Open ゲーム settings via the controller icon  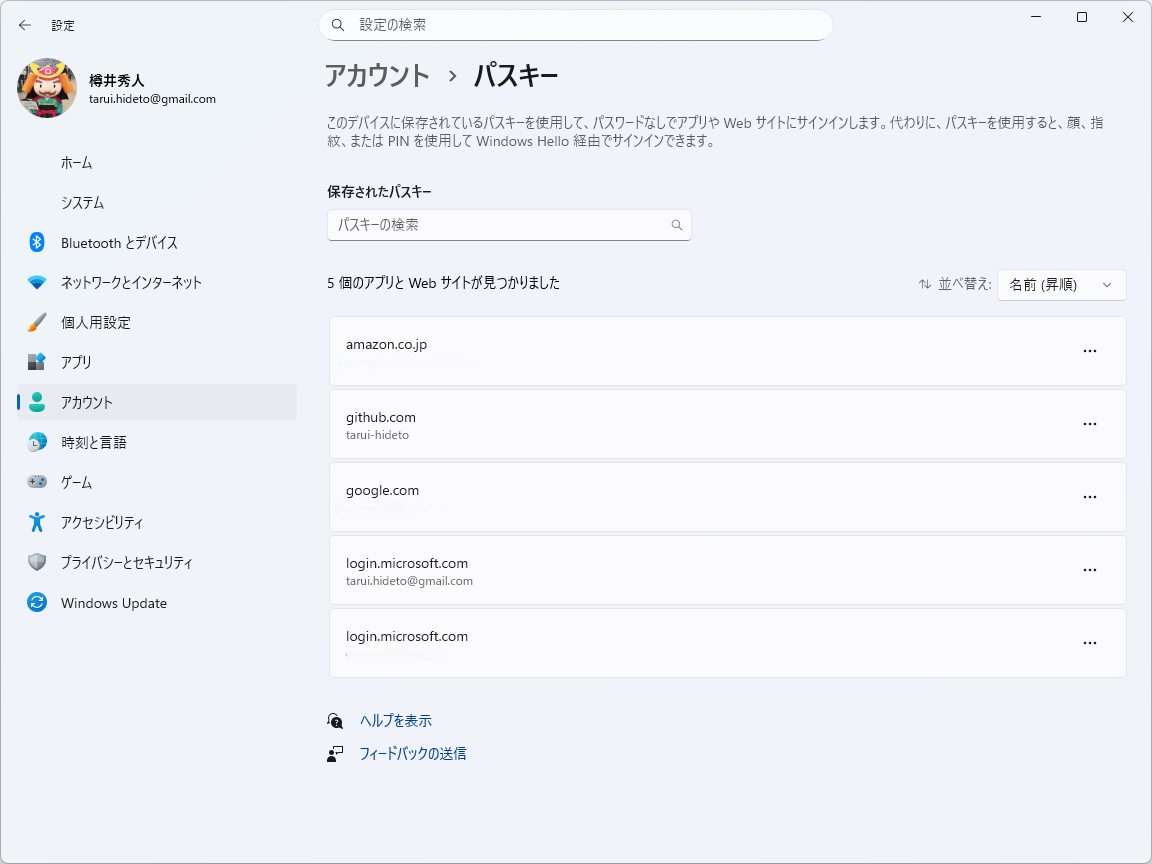coord(37,482)
